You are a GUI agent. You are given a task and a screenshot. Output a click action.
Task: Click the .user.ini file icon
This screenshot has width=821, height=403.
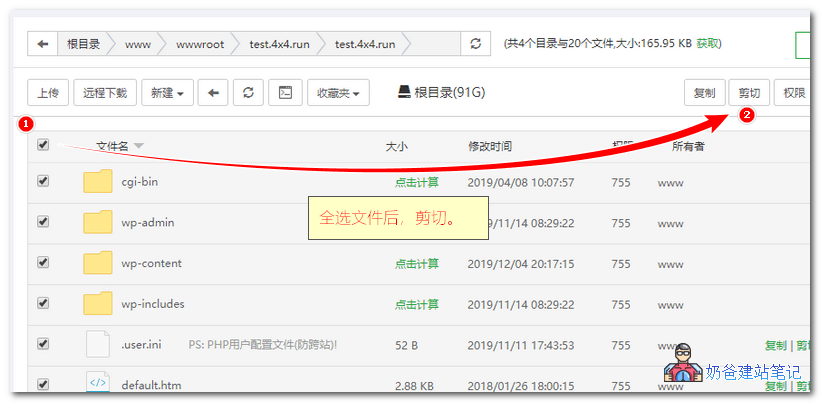click(98, 344)
